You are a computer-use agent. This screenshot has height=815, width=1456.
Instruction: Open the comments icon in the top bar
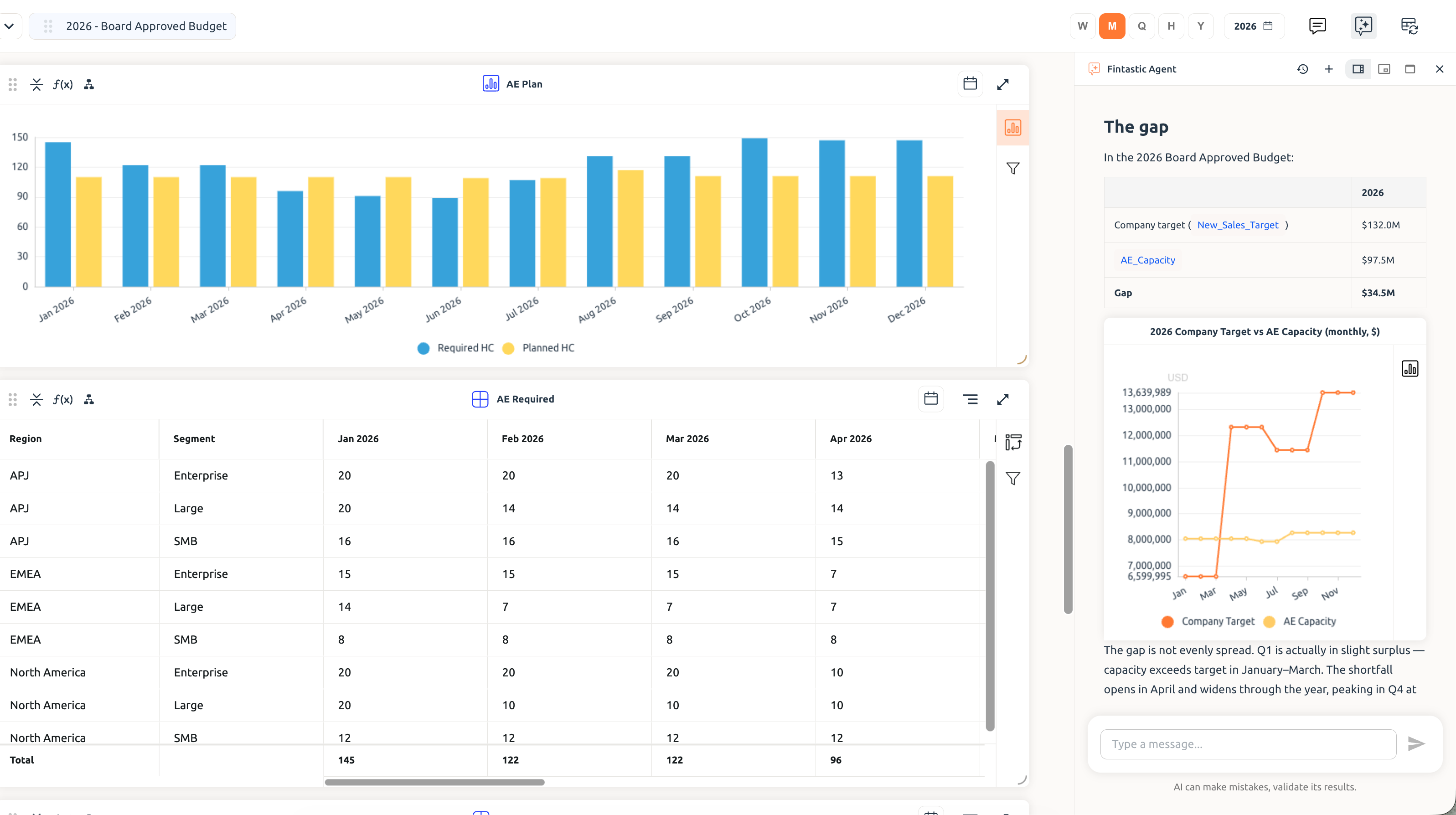1317,26
